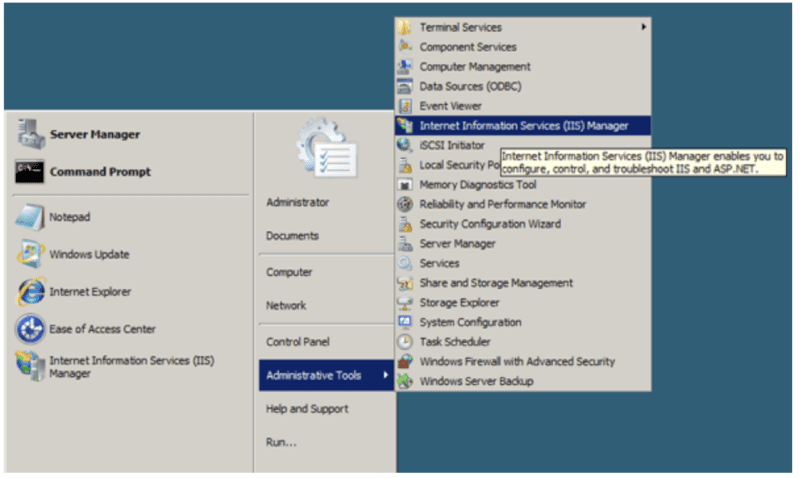Open Server Manager pinned icon
Image resolution: width=800 pixels, height=478 pixels.
pyautogui.click(x=31, y=134)
